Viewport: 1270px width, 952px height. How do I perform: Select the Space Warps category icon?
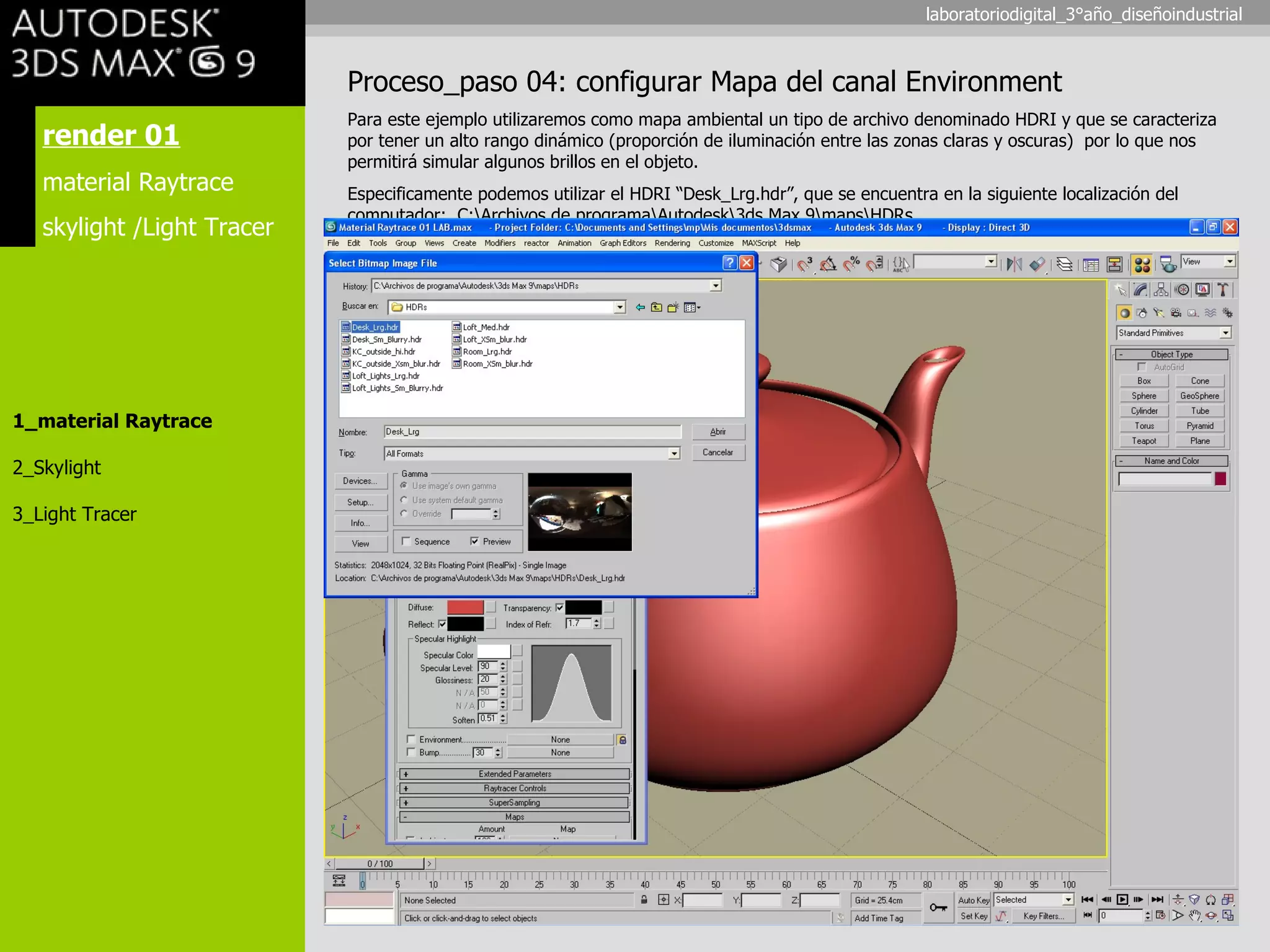[1210, 313]
